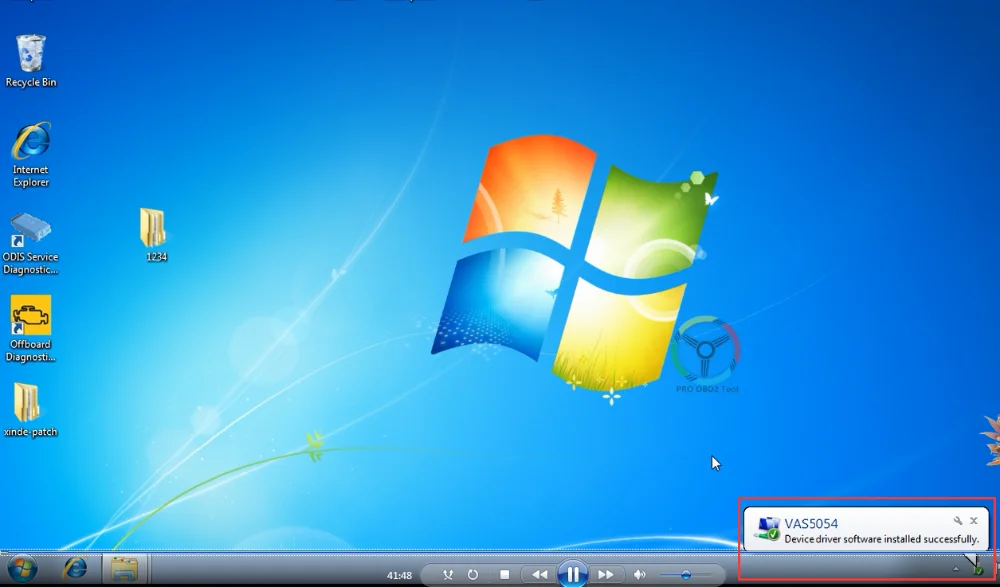This screenshot has width=1000, height=587.
Task: Open Windows Explorer from the taskbar
Action: click(124, 568)
